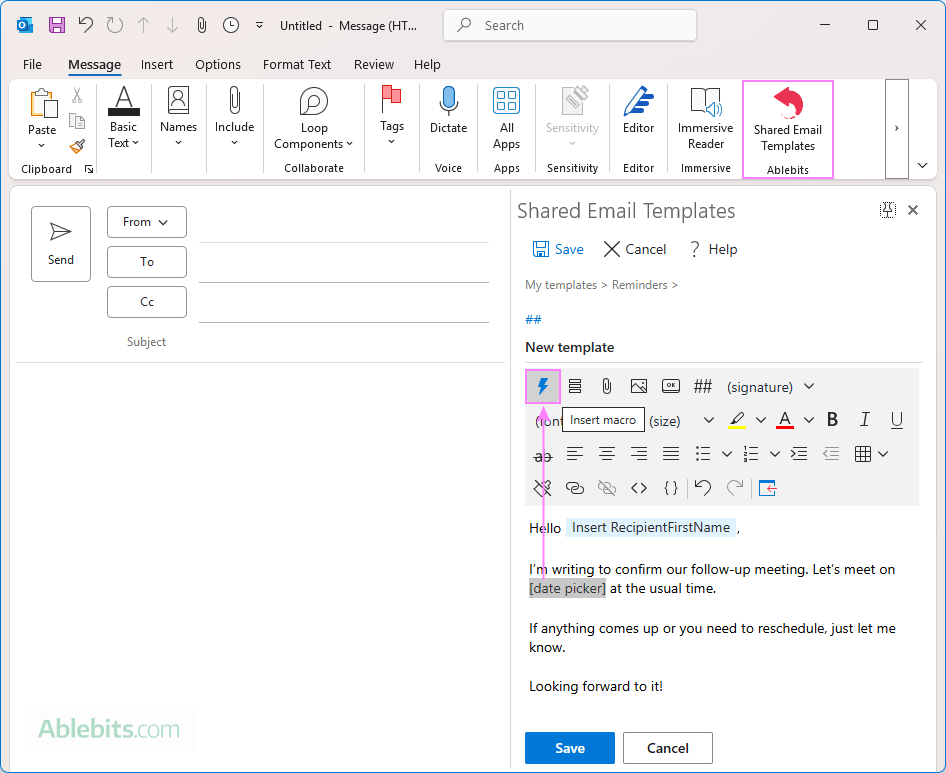
Task: Click the attach file paperclip in title bar
Action: click(x=202, y=25)
